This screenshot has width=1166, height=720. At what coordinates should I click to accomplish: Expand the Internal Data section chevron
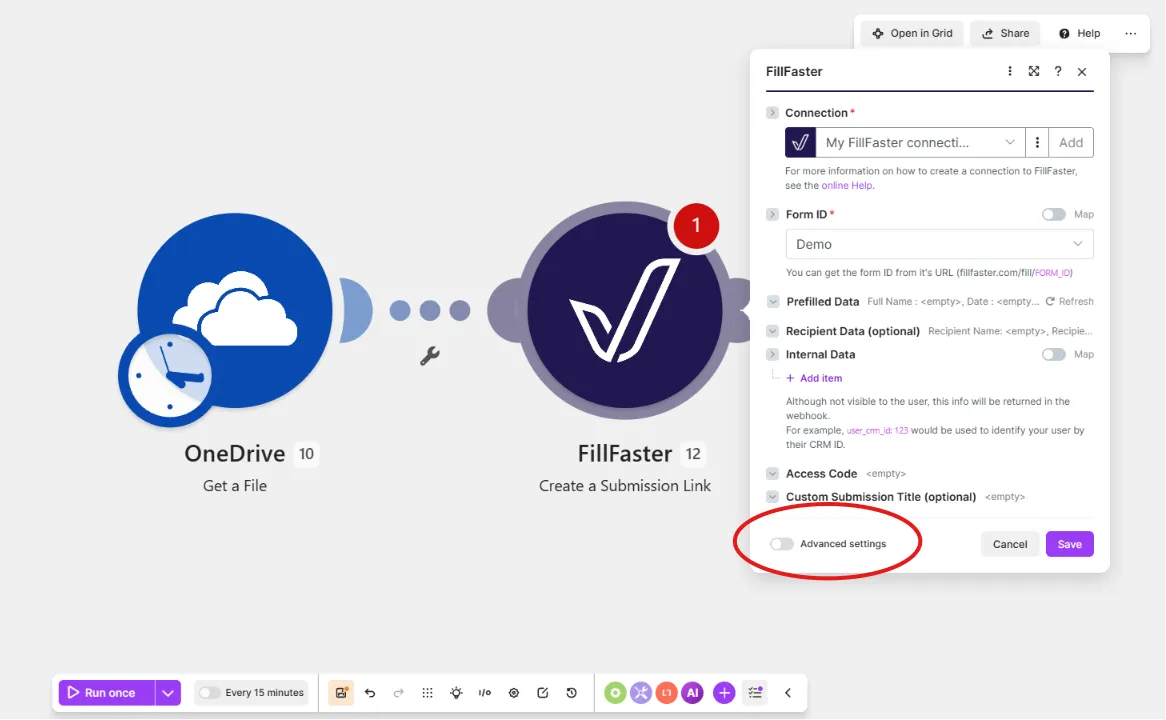772,354
